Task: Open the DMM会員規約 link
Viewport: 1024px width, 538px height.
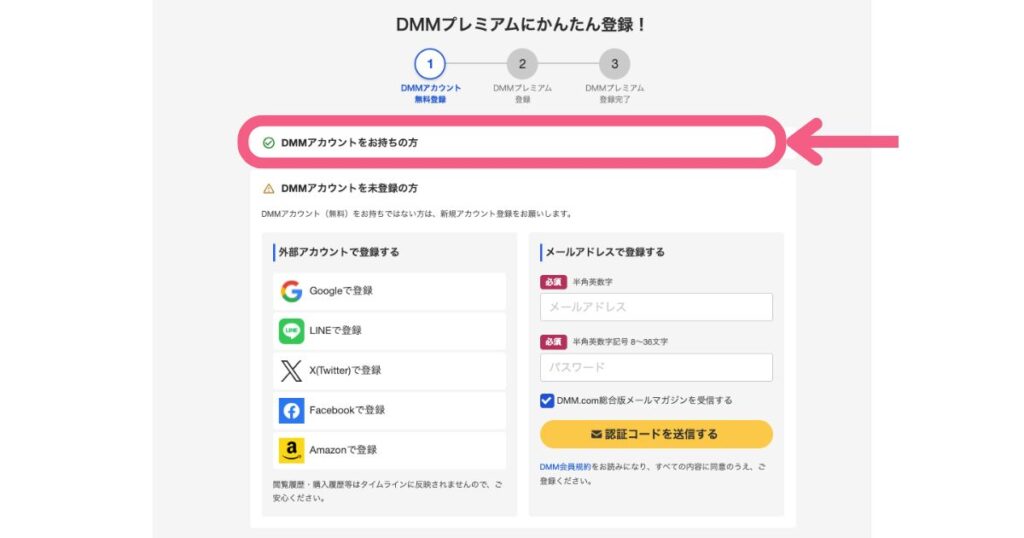Action: tap(565, 467)
